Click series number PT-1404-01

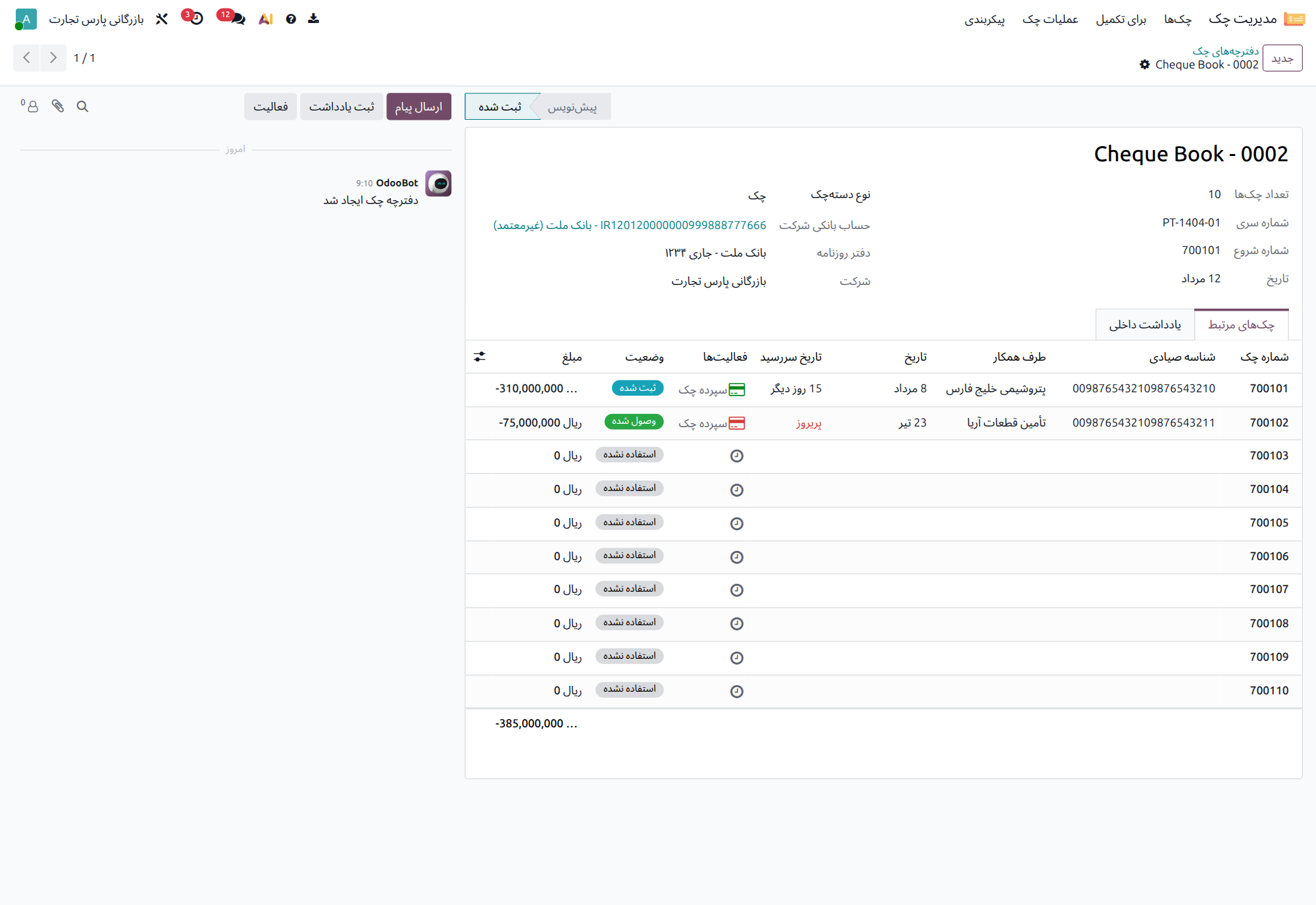point(1191,222)
